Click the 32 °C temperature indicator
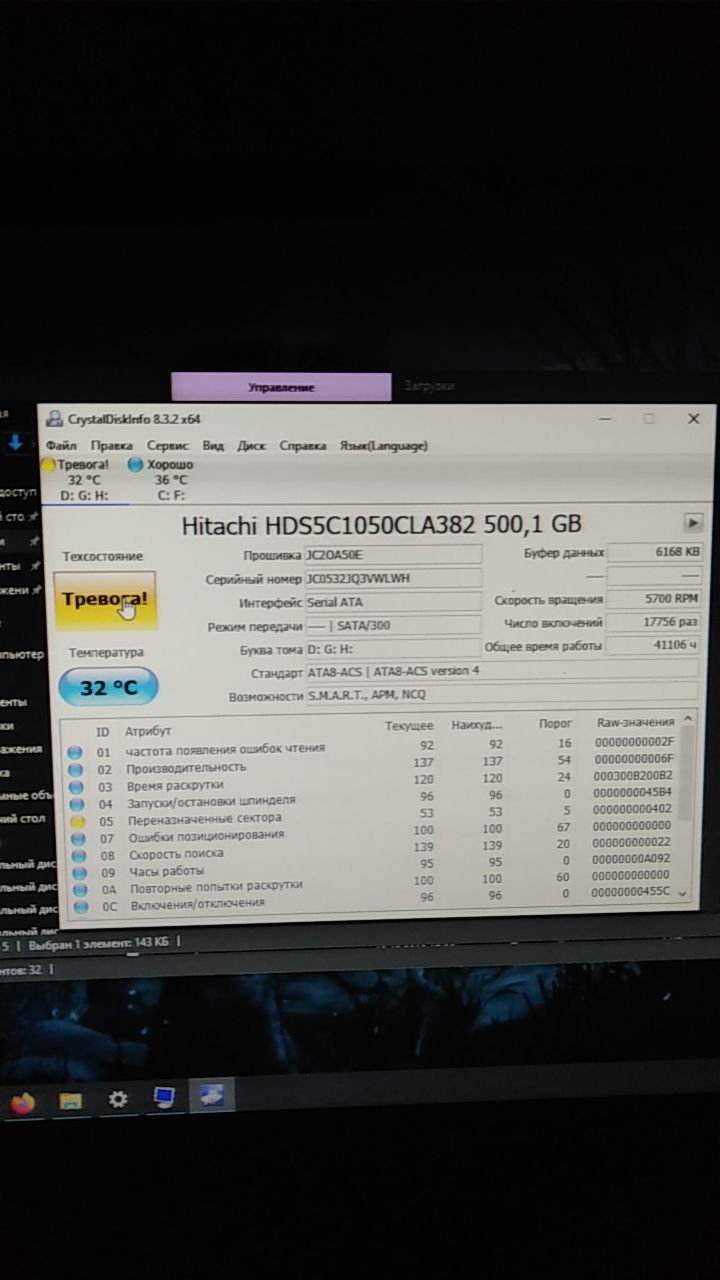This screenshot has width=720, height=1280. click(108, 688)
